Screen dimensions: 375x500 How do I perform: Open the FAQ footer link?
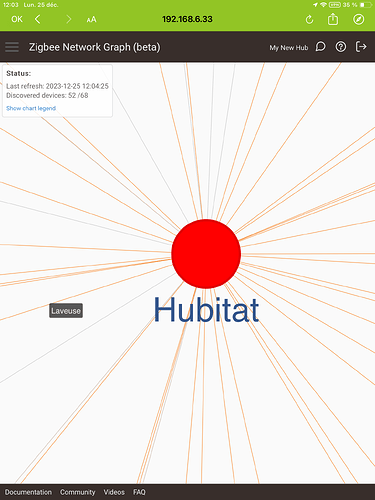click(139, 492)
